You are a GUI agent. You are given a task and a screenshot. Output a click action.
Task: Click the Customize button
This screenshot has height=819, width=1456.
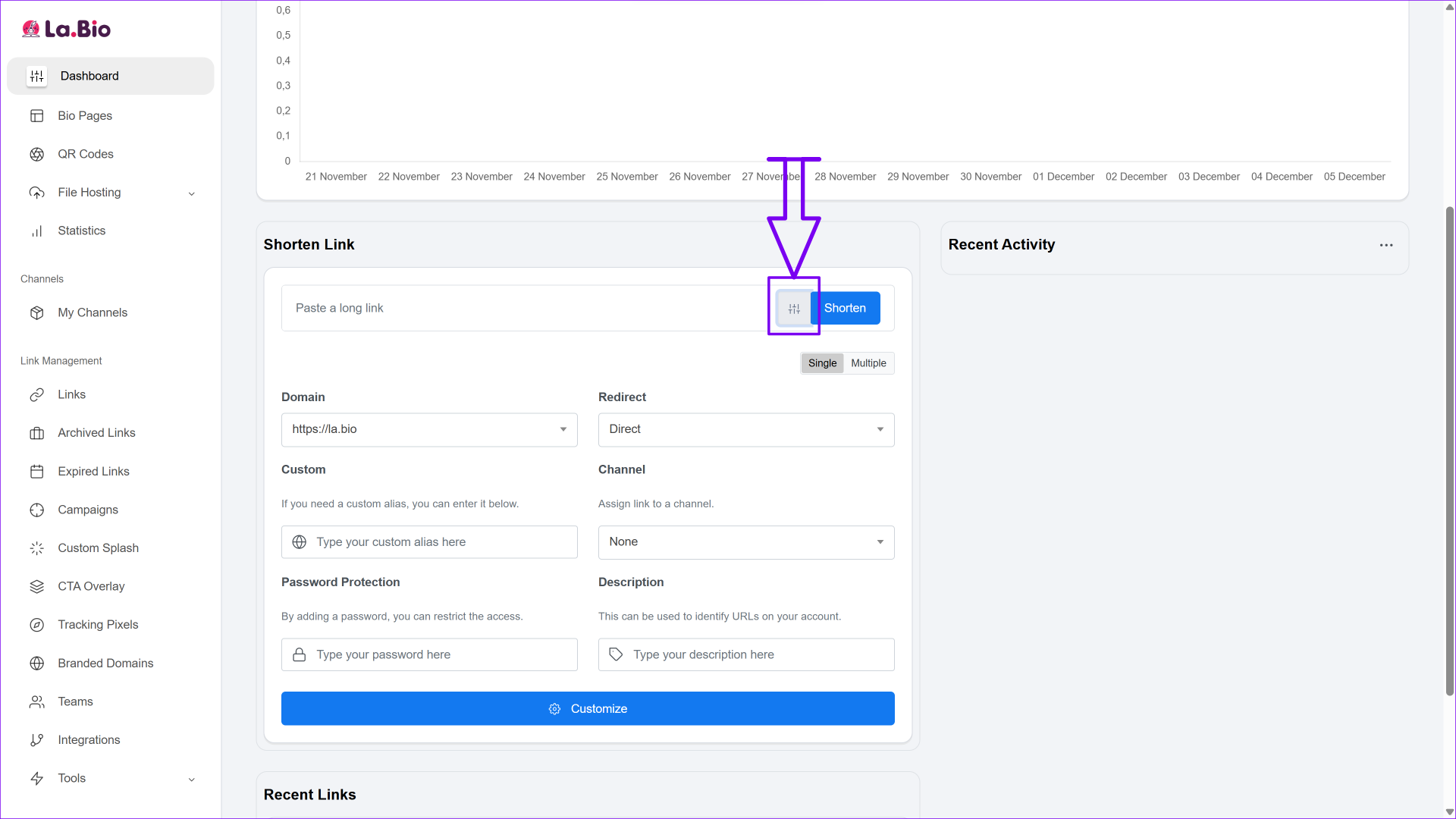[x=588, y=708]
